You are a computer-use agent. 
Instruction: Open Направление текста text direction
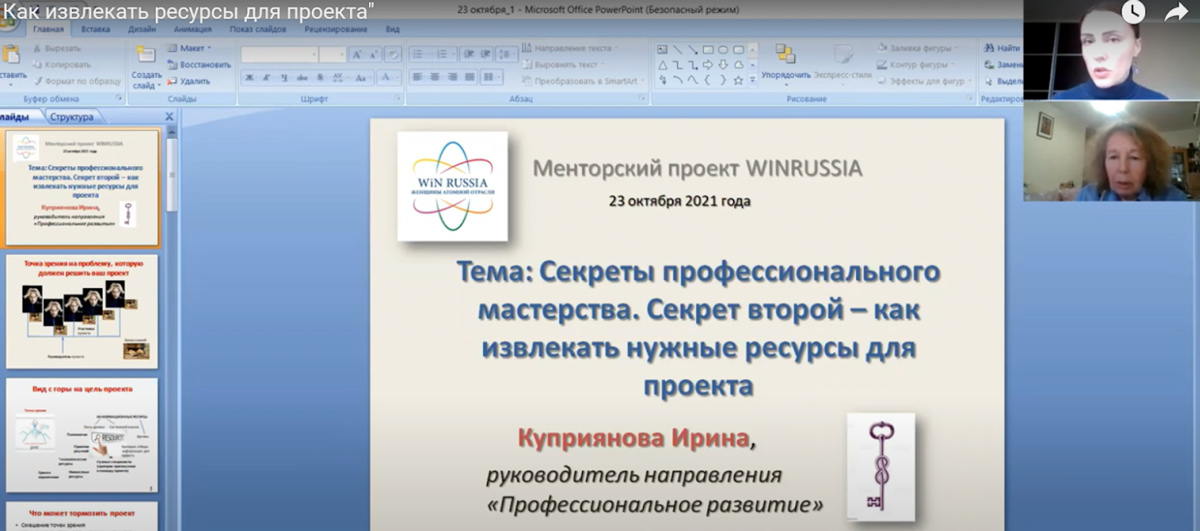coord(570,48)
